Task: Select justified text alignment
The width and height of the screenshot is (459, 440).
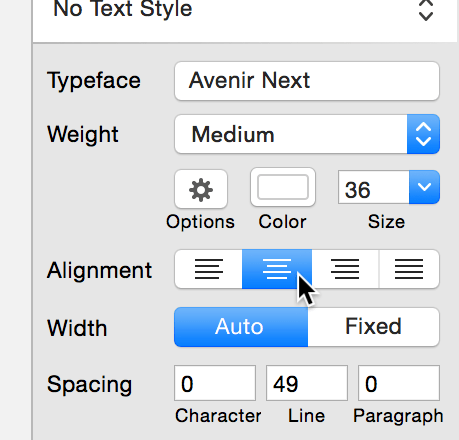Action: [409, 269]
